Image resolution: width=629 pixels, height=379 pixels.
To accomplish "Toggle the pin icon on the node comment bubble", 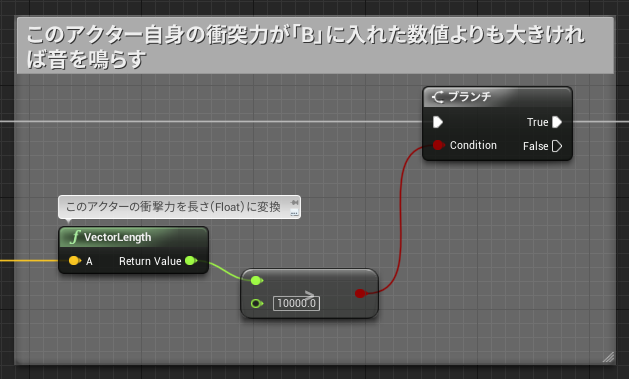I will (294, 202).
